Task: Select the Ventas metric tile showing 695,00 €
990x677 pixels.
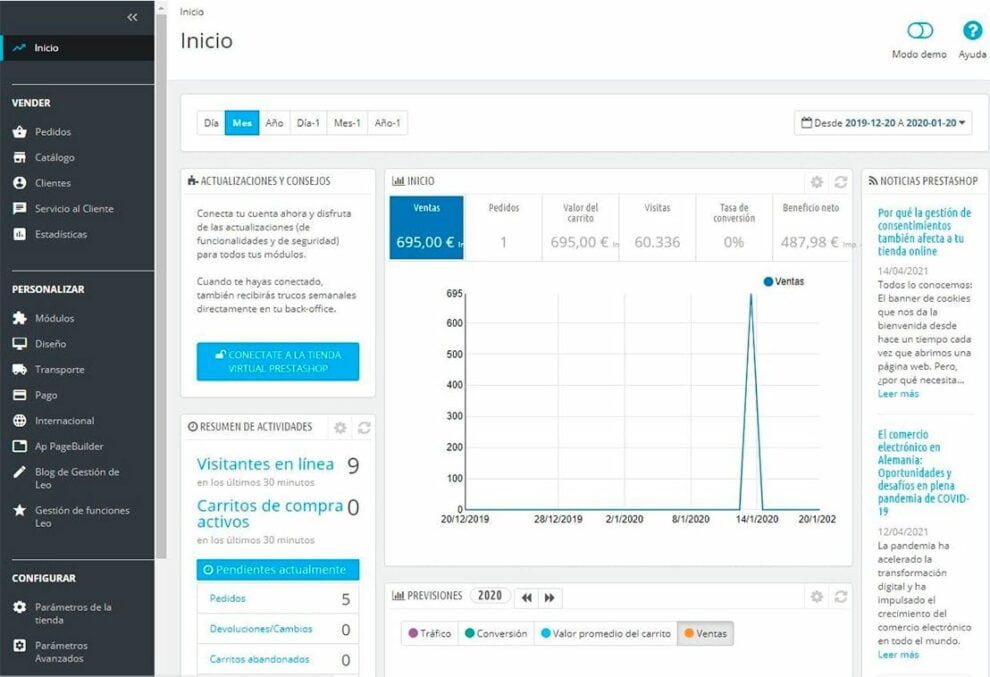Action: pos(426,227)
